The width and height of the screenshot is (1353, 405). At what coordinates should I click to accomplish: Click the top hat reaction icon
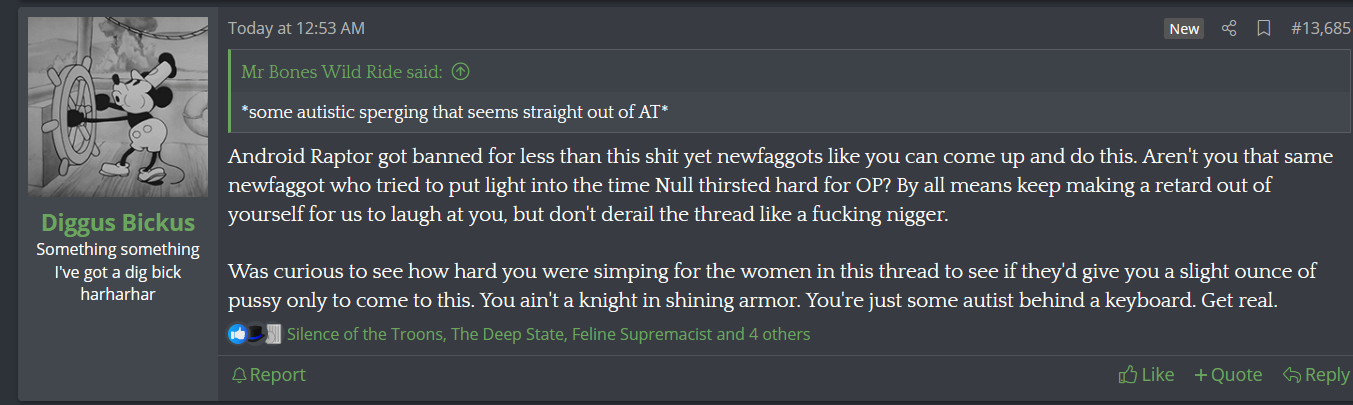click(255, 334)
